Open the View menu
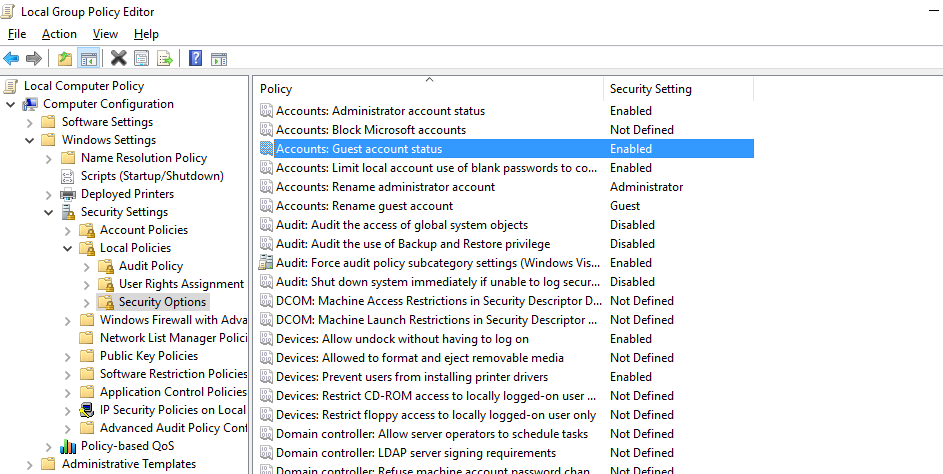Screen dimensions: 943x474 point(105,34)
